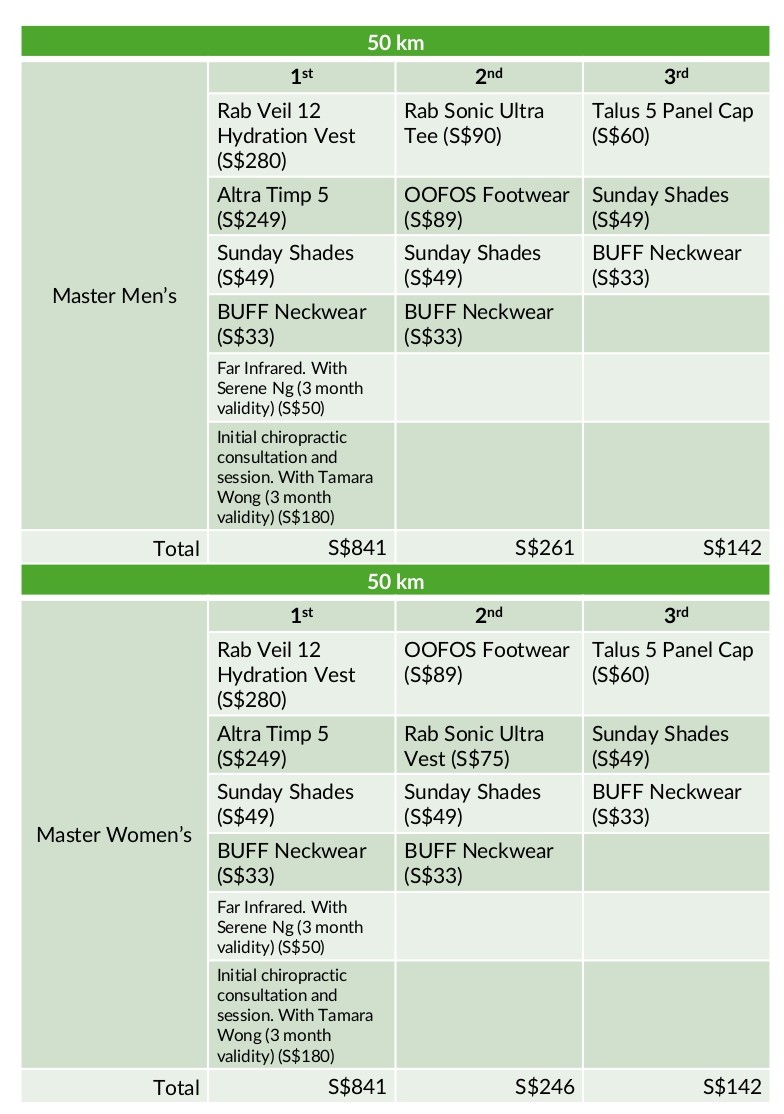Select the Master Men's category cell
The image size is (784, 1114).
pyautogui.click(x=114, y=296)
